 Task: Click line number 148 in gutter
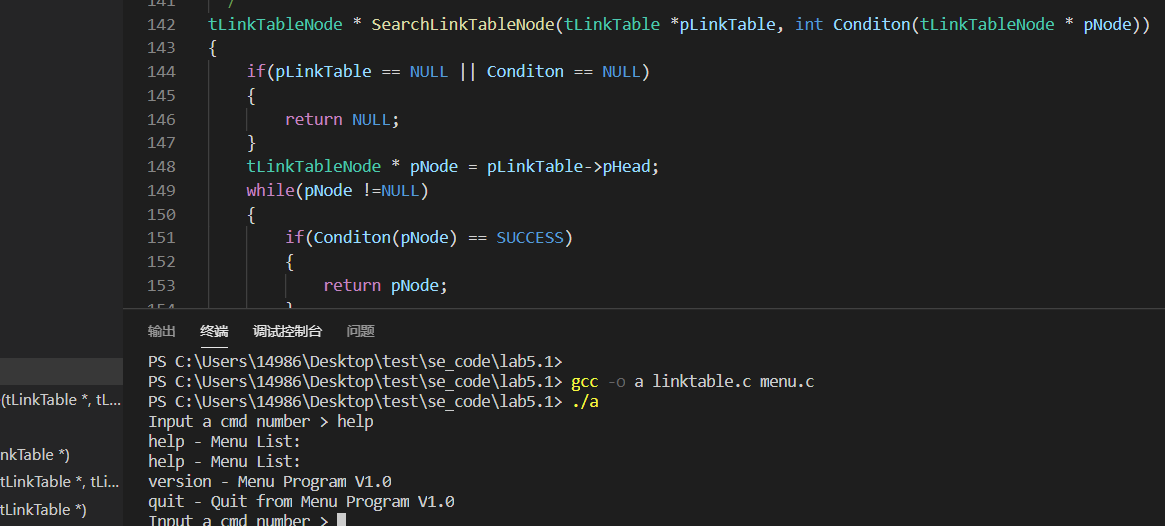coord(160,167)
